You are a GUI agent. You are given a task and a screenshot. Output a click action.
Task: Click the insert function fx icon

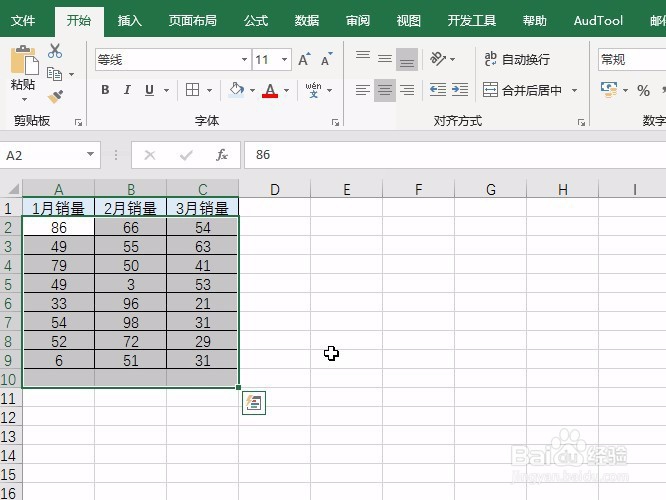coord(222,155)
